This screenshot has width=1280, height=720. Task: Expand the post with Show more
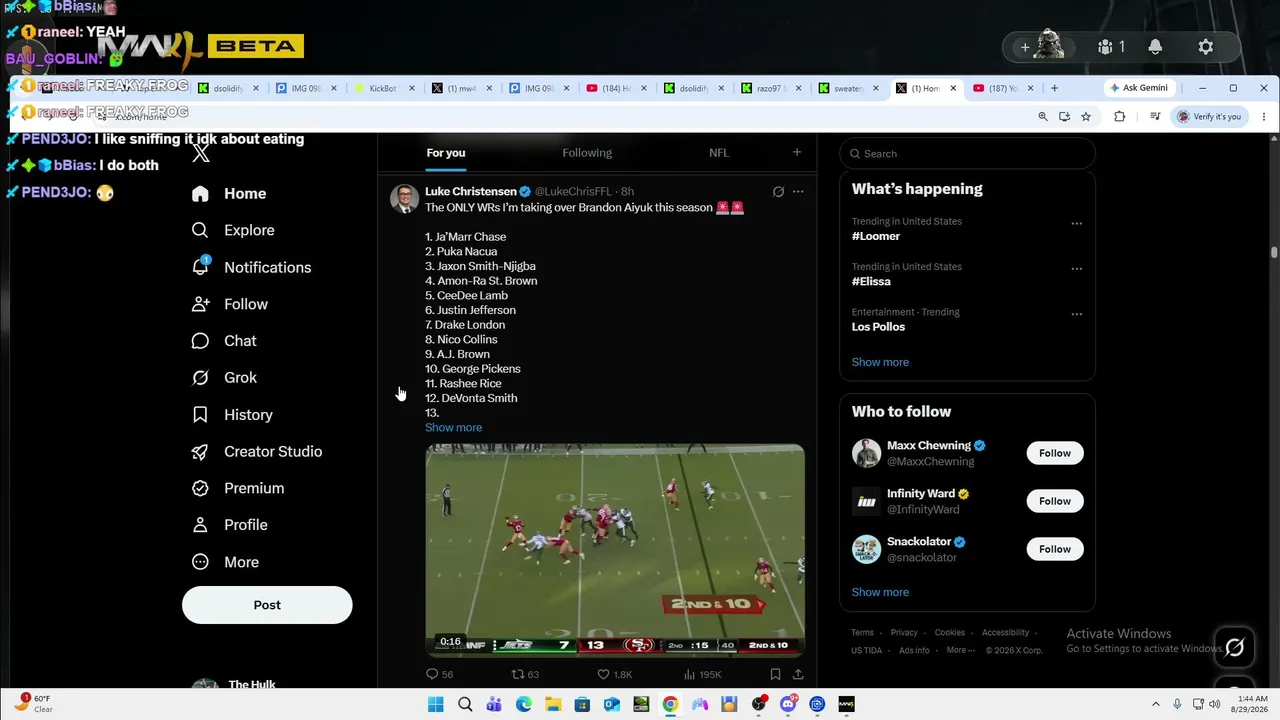(453, 428)
